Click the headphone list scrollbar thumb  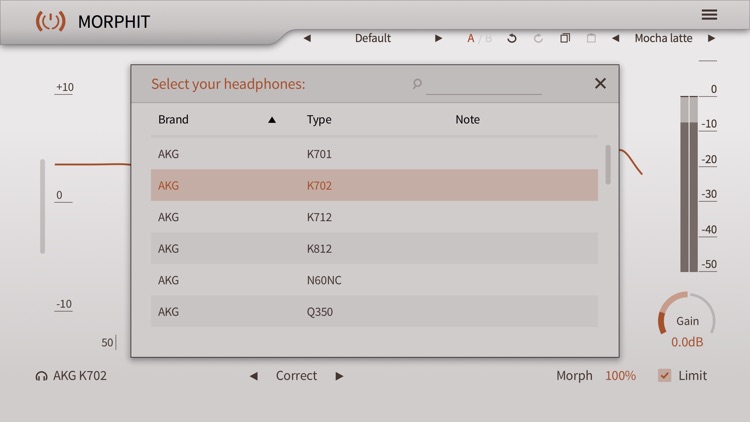[x=608, y=165]
